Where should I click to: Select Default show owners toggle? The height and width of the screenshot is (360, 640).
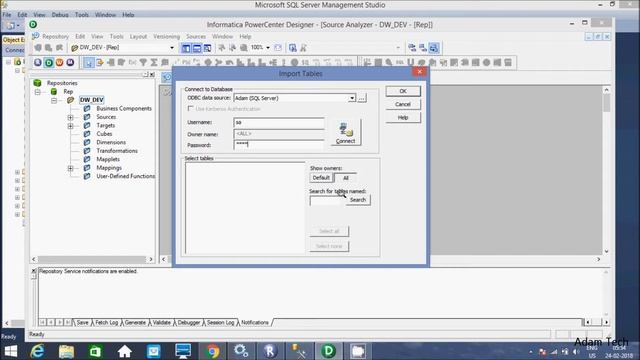point(321,178)
